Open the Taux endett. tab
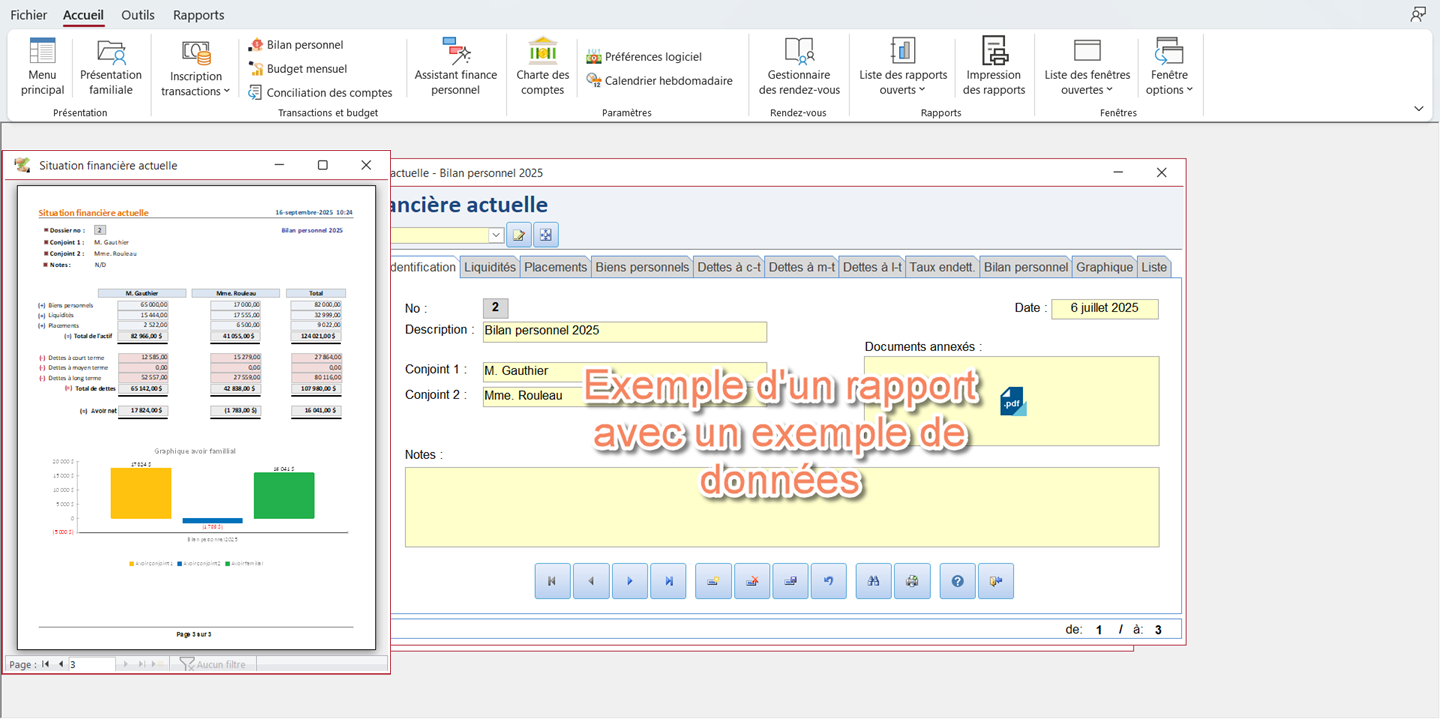The width and height of the screenshot is (1440, 719). coord(943,267)
